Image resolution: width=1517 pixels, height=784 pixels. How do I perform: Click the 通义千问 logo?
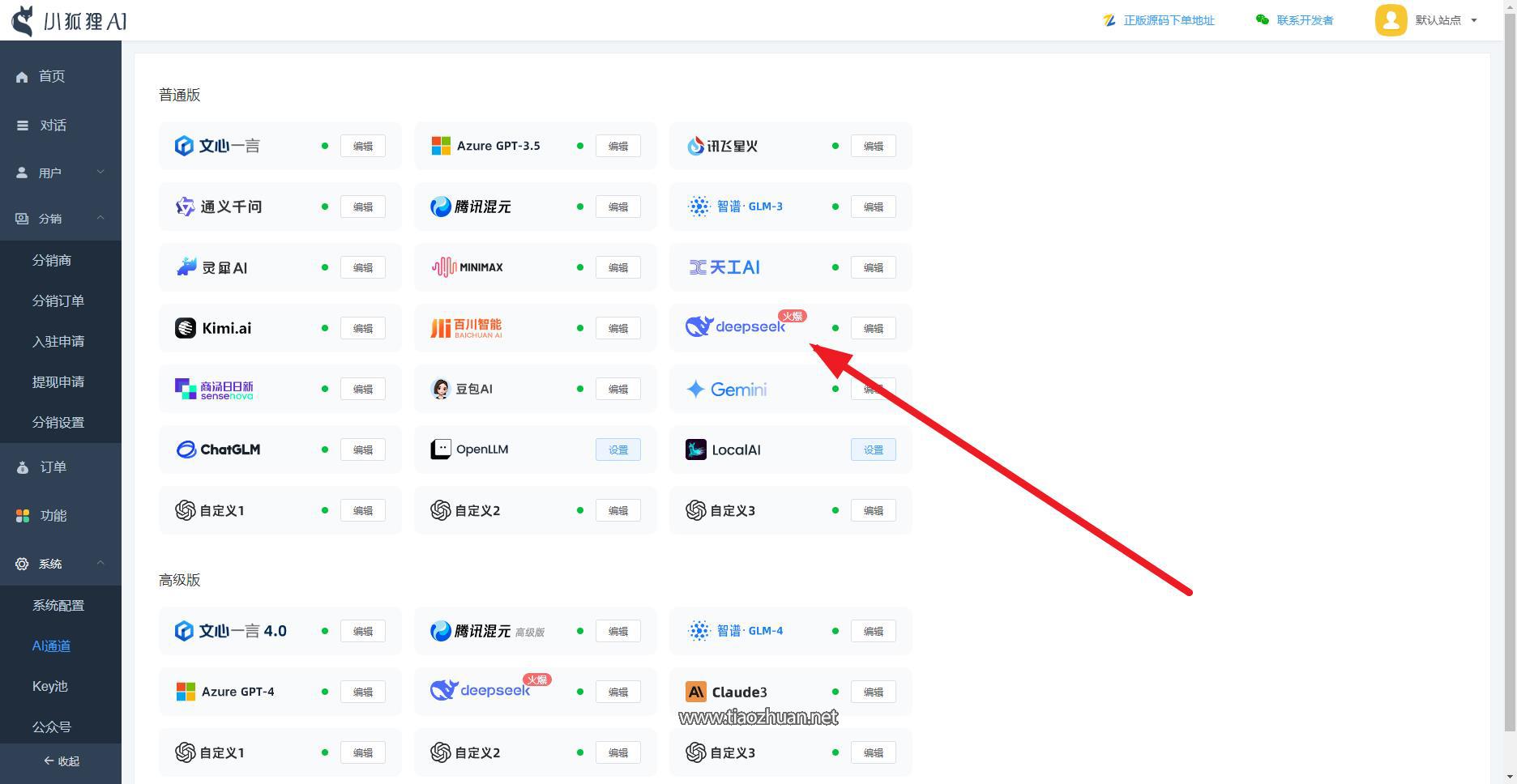click(219, 207)
